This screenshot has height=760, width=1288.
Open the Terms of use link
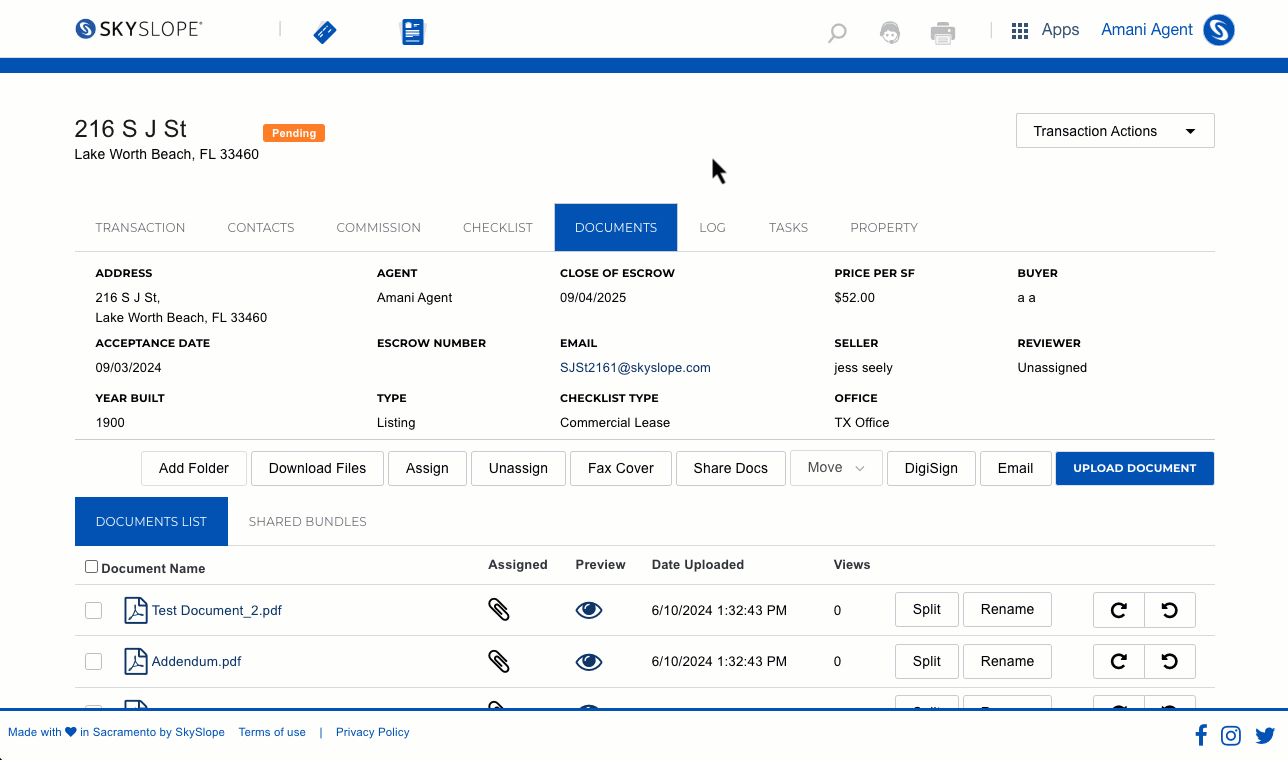click(x=272, y=732)
